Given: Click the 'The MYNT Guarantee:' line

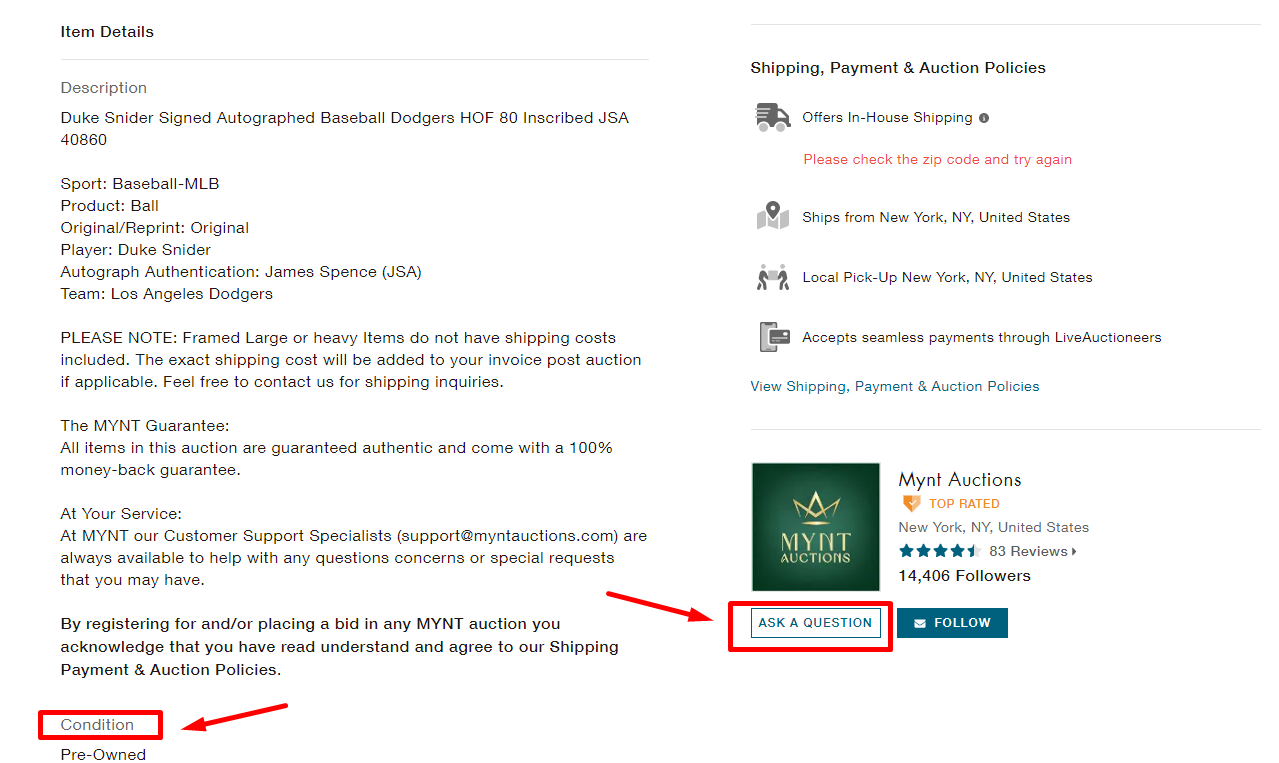Looking at the screenshot, I should pos(145,426).
